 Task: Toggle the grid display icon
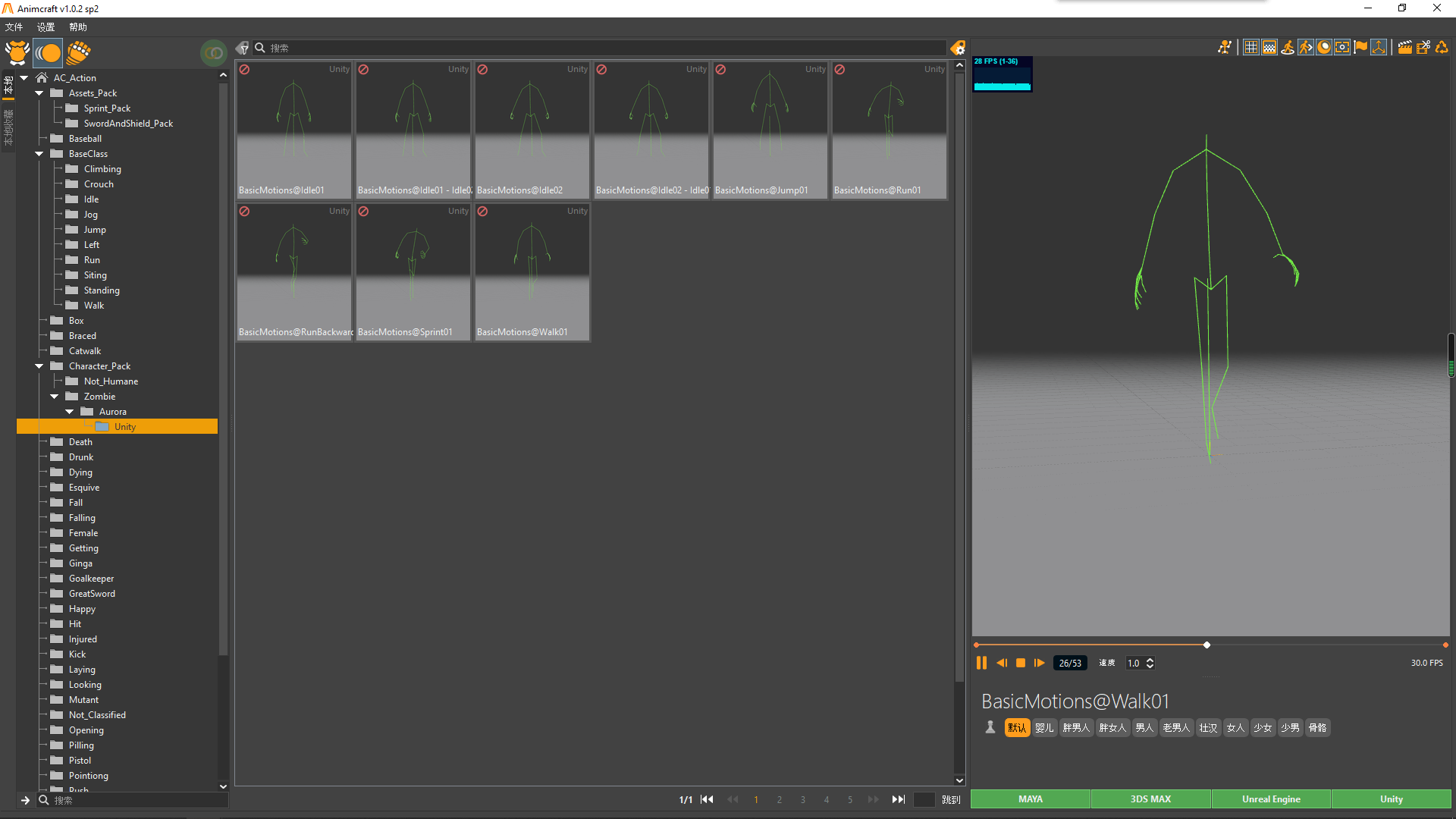point(1251,47)
